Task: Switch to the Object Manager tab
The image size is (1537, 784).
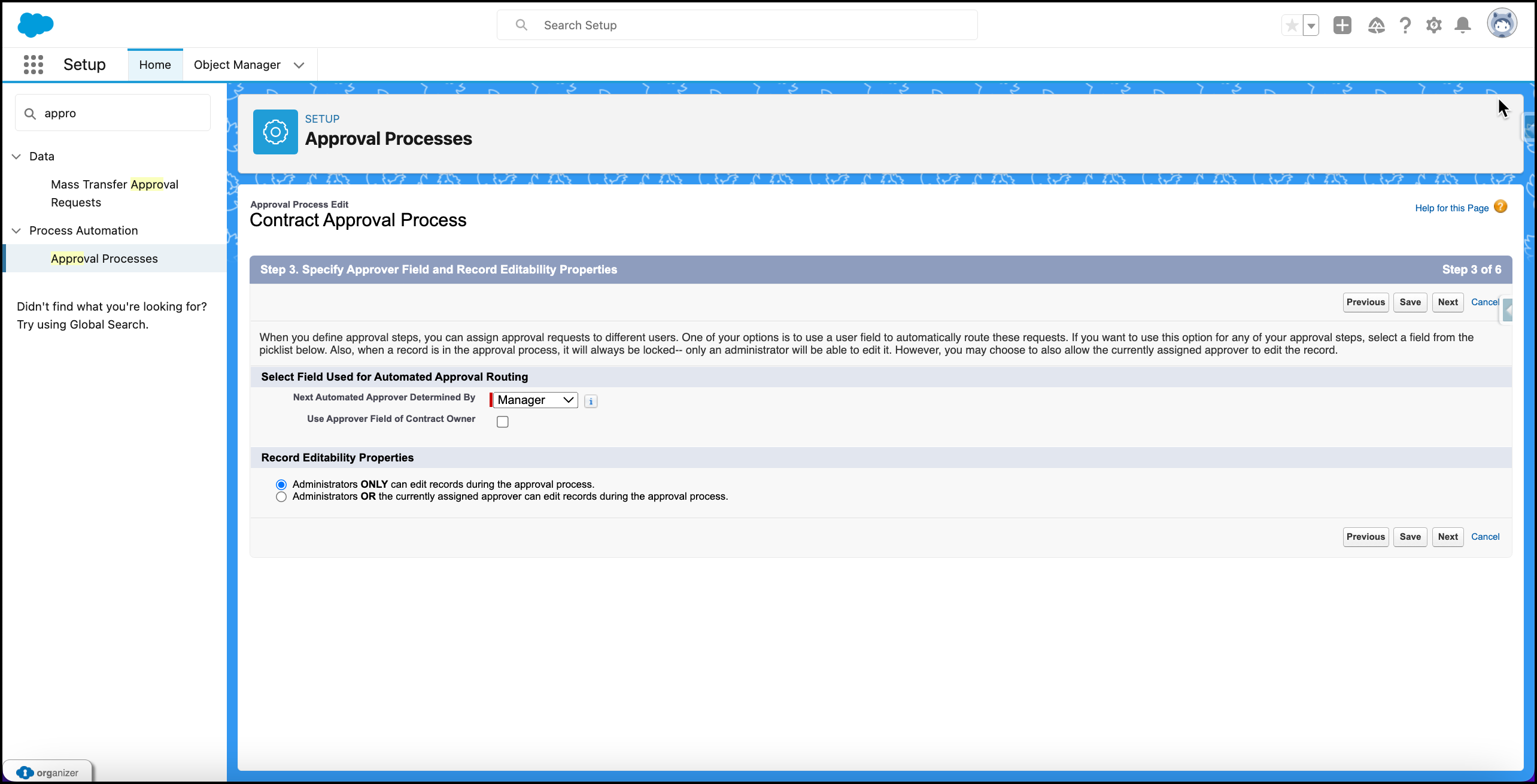Action: (x=237, y=65)
